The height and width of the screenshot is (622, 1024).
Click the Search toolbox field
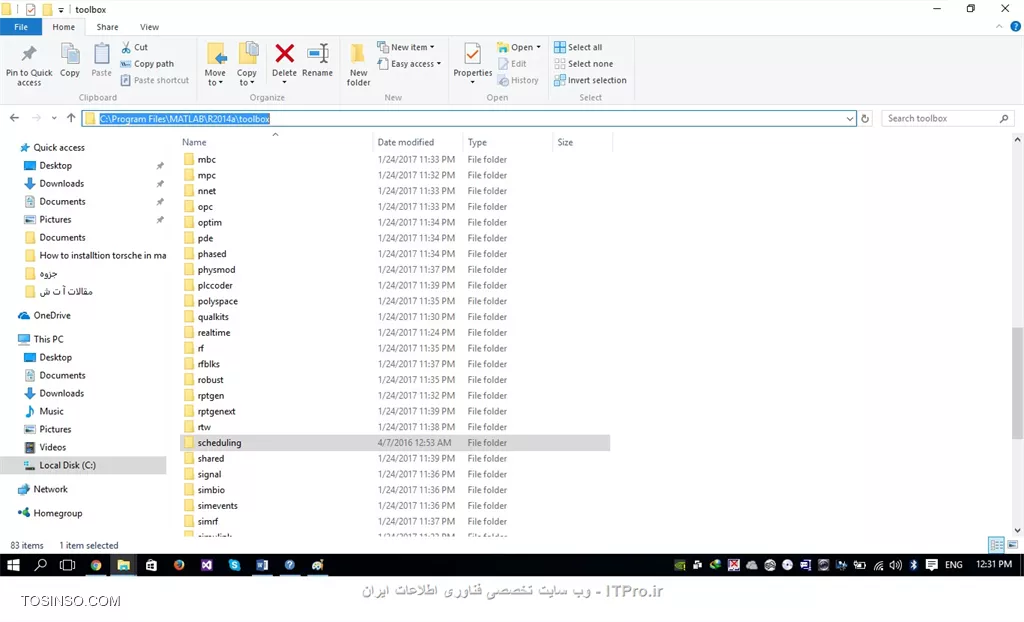(947, 118)
